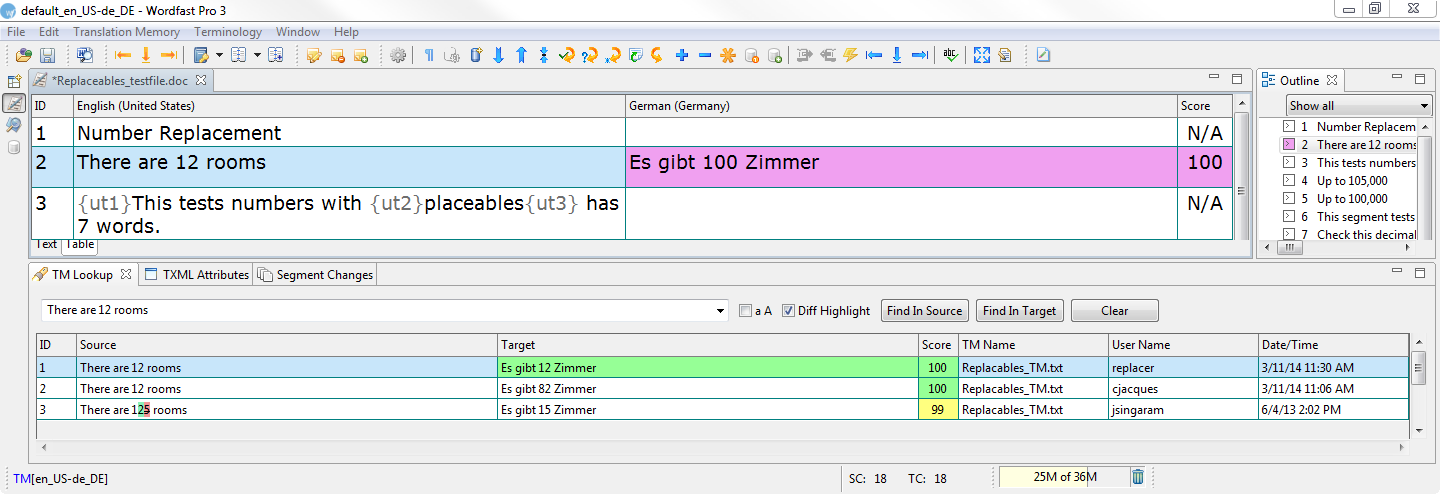Viewport: 1440px width, 494px height.
Task: Click the open file folder icon
Action: coord(23,55)
